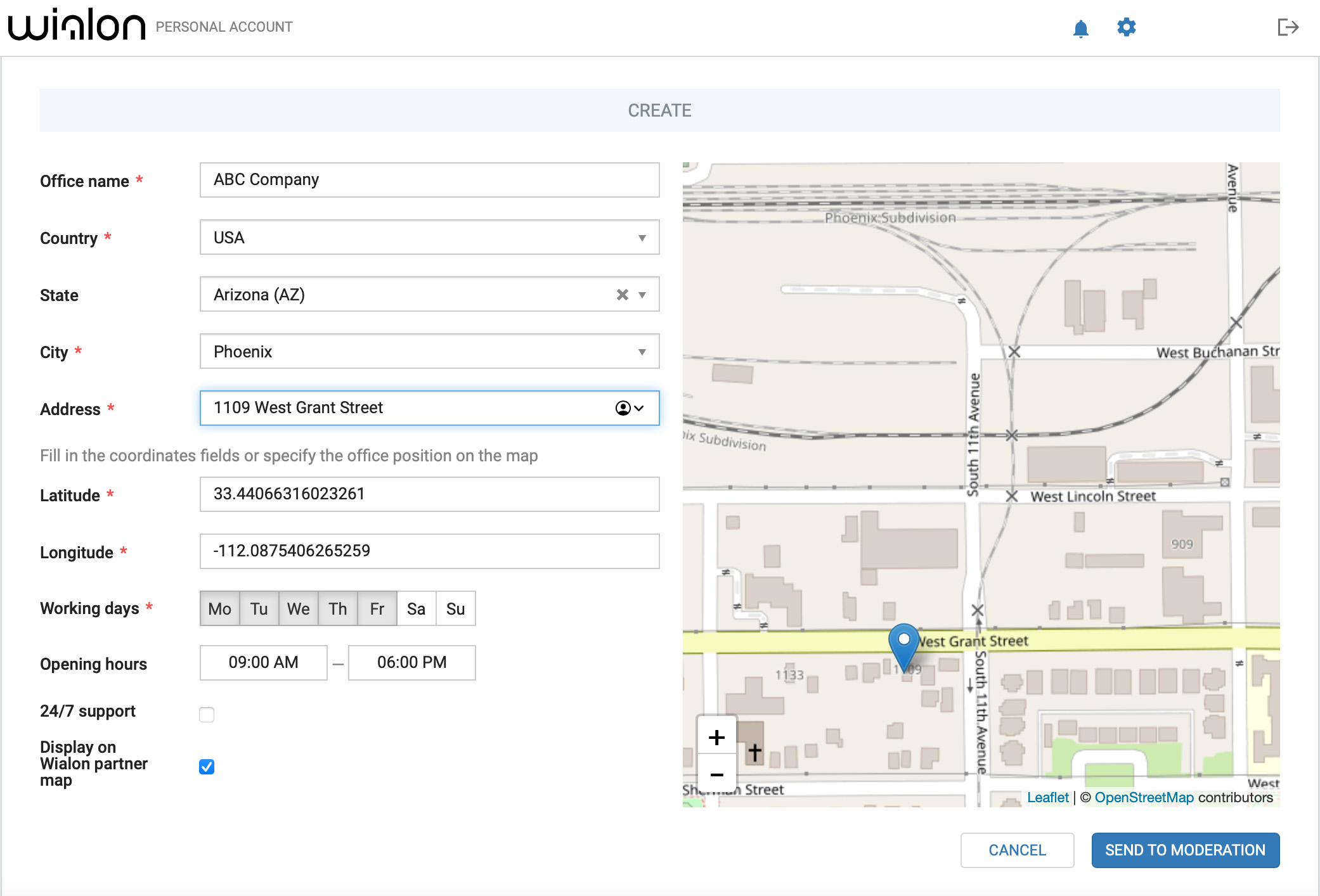Click the Latitude input field
Viewport: 1320px width, 896px height.
click(429, 494)
